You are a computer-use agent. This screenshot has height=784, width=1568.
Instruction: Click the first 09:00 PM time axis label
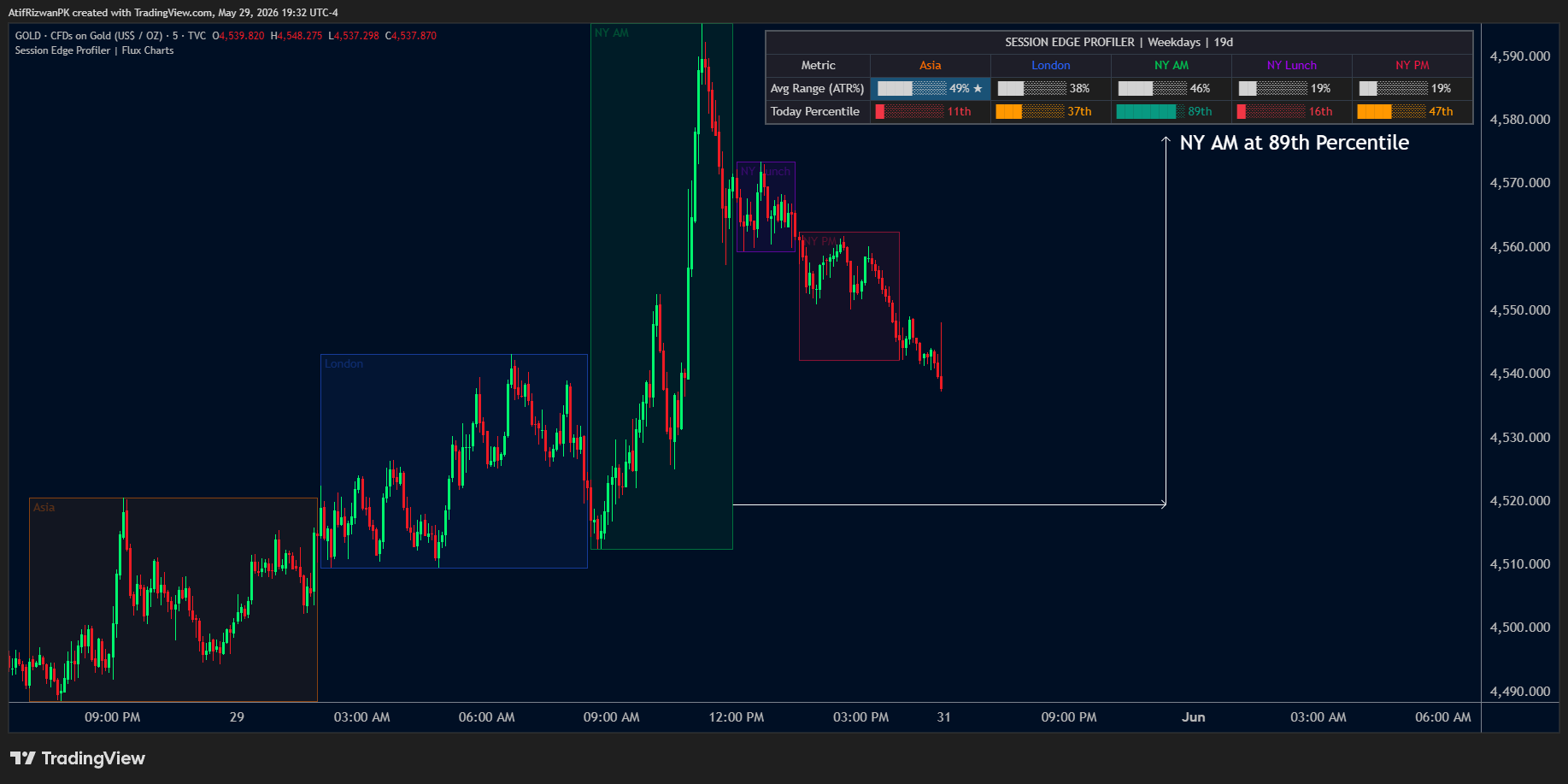[x=113, y=717]
